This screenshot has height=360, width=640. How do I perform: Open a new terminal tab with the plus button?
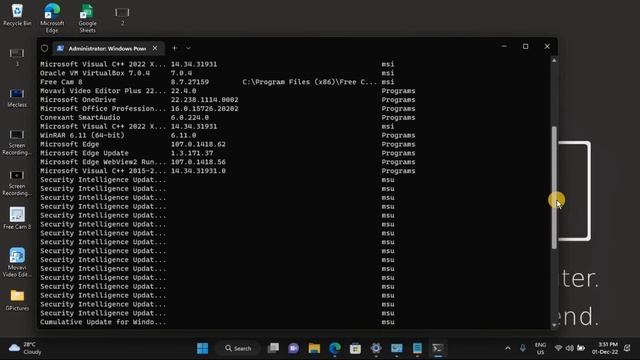(174, 48)
